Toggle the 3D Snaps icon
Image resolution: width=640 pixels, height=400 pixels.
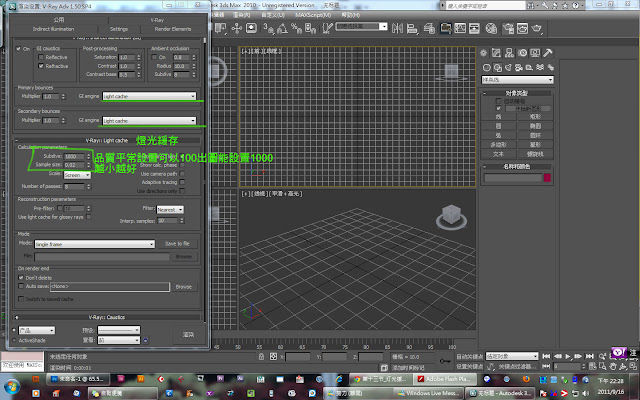tap(268, 28)
